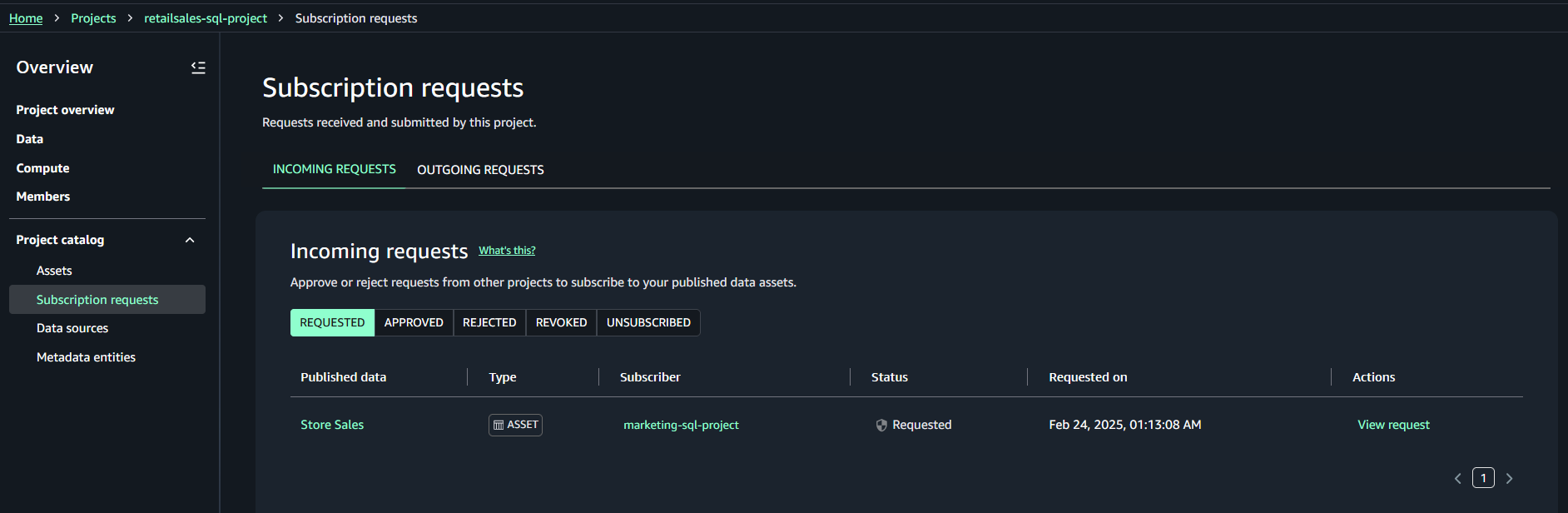Open Home breadcrumb link

click(x=26, y=18)
